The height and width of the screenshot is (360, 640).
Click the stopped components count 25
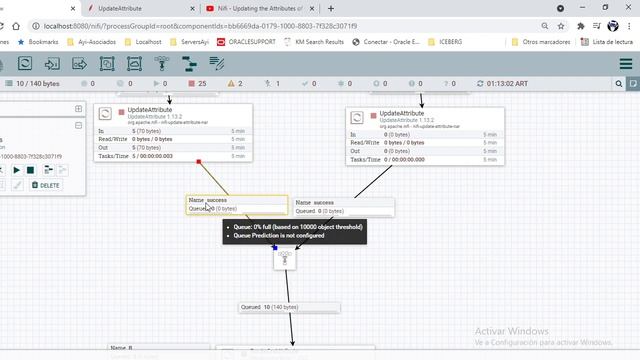pyautogui.click(x=198, y=84)
